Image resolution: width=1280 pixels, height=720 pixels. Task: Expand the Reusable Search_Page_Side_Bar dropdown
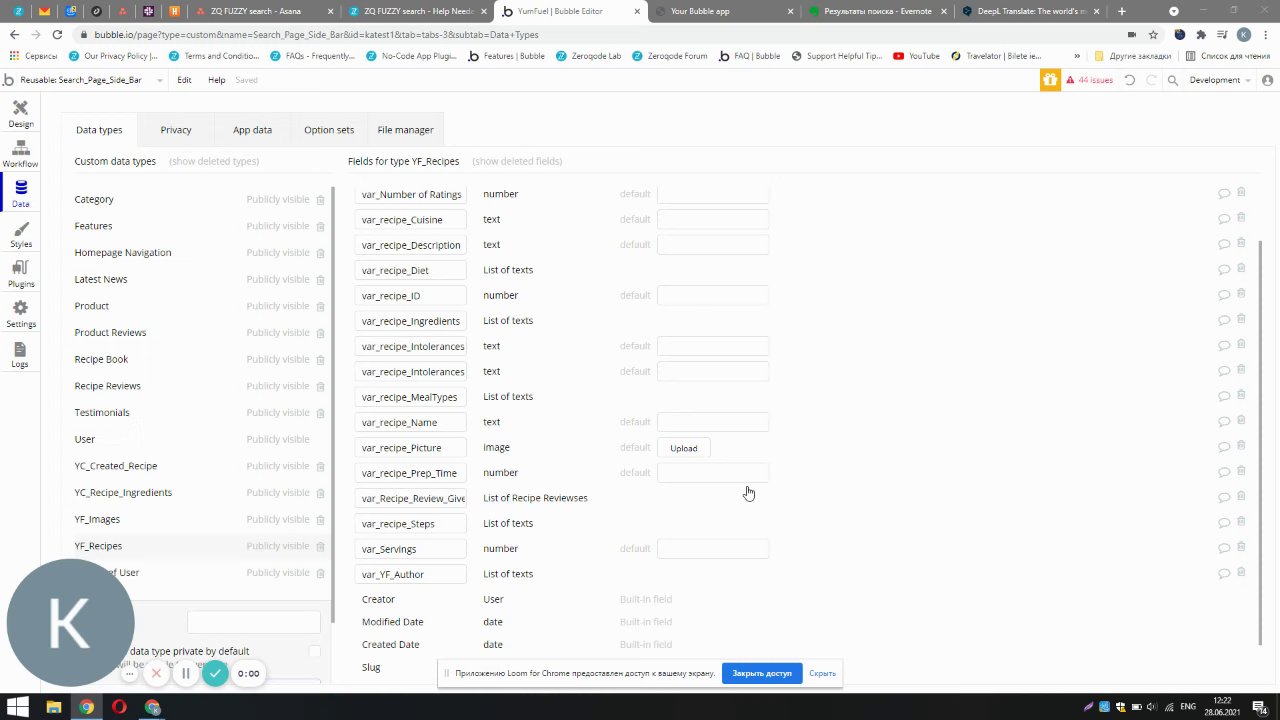coord(159,80)
